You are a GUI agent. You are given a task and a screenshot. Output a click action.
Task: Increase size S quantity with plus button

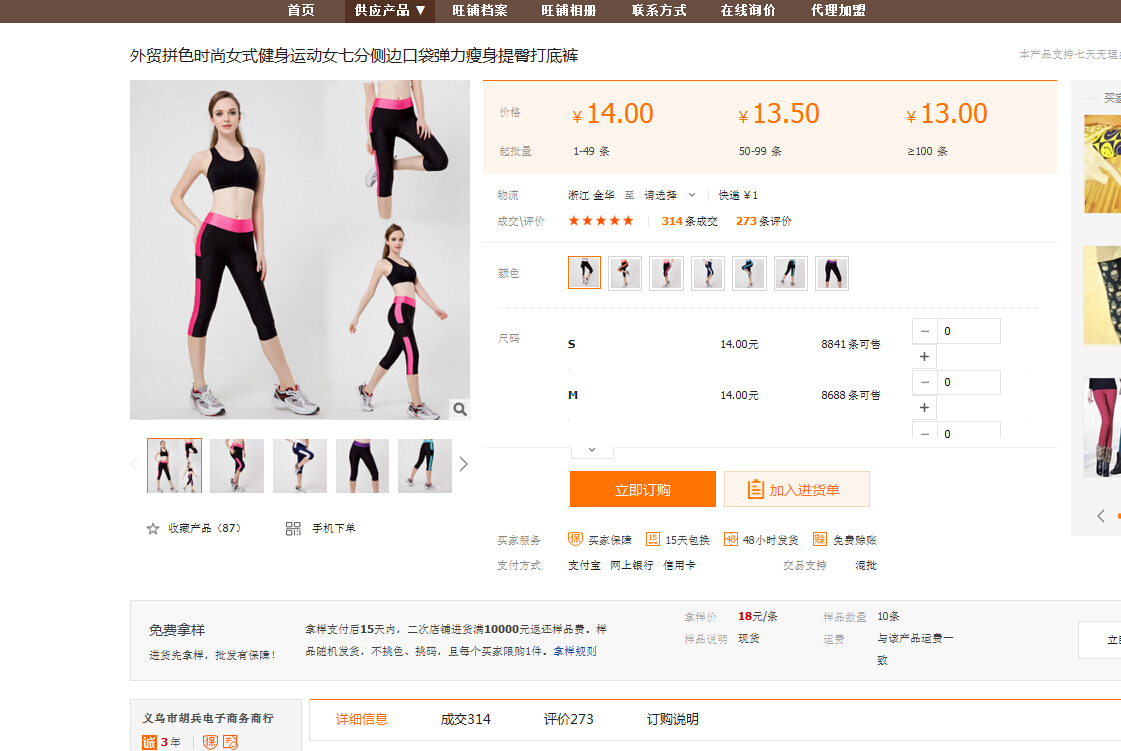click(x=924, y=357)
